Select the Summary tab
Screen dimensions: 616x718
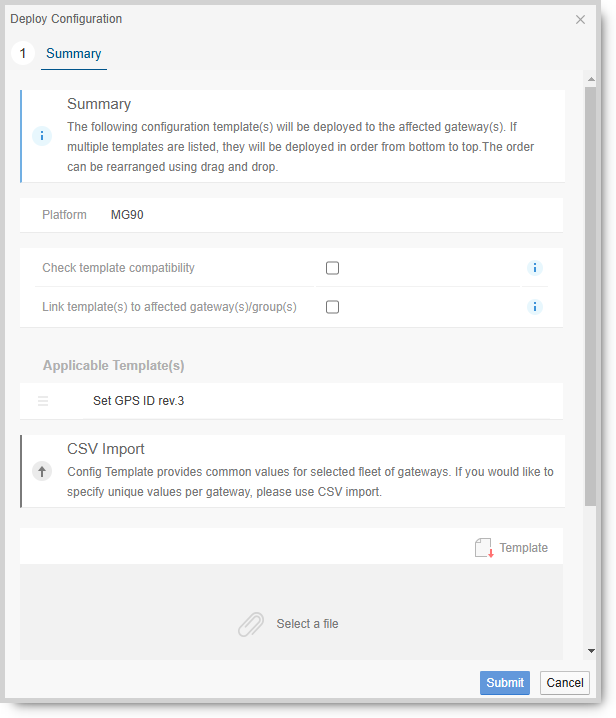pos(74,54)
